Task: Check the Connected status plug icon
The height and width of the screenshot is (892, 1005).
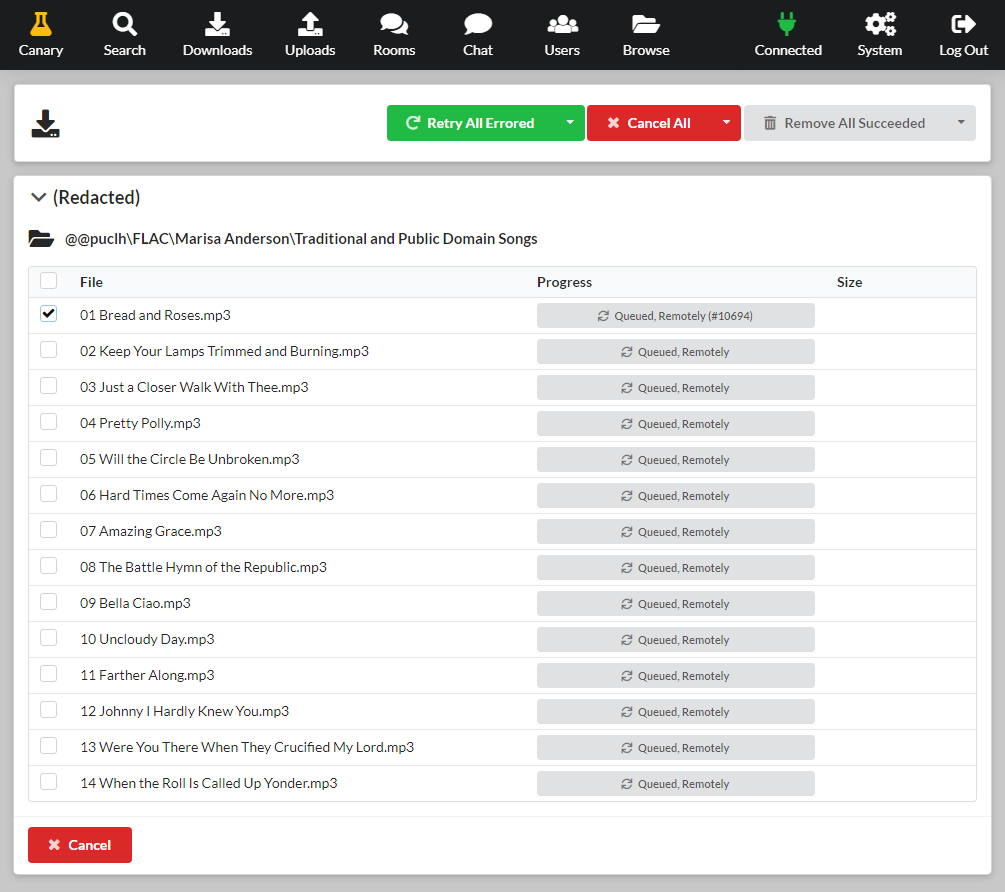Action: point(788,34)
